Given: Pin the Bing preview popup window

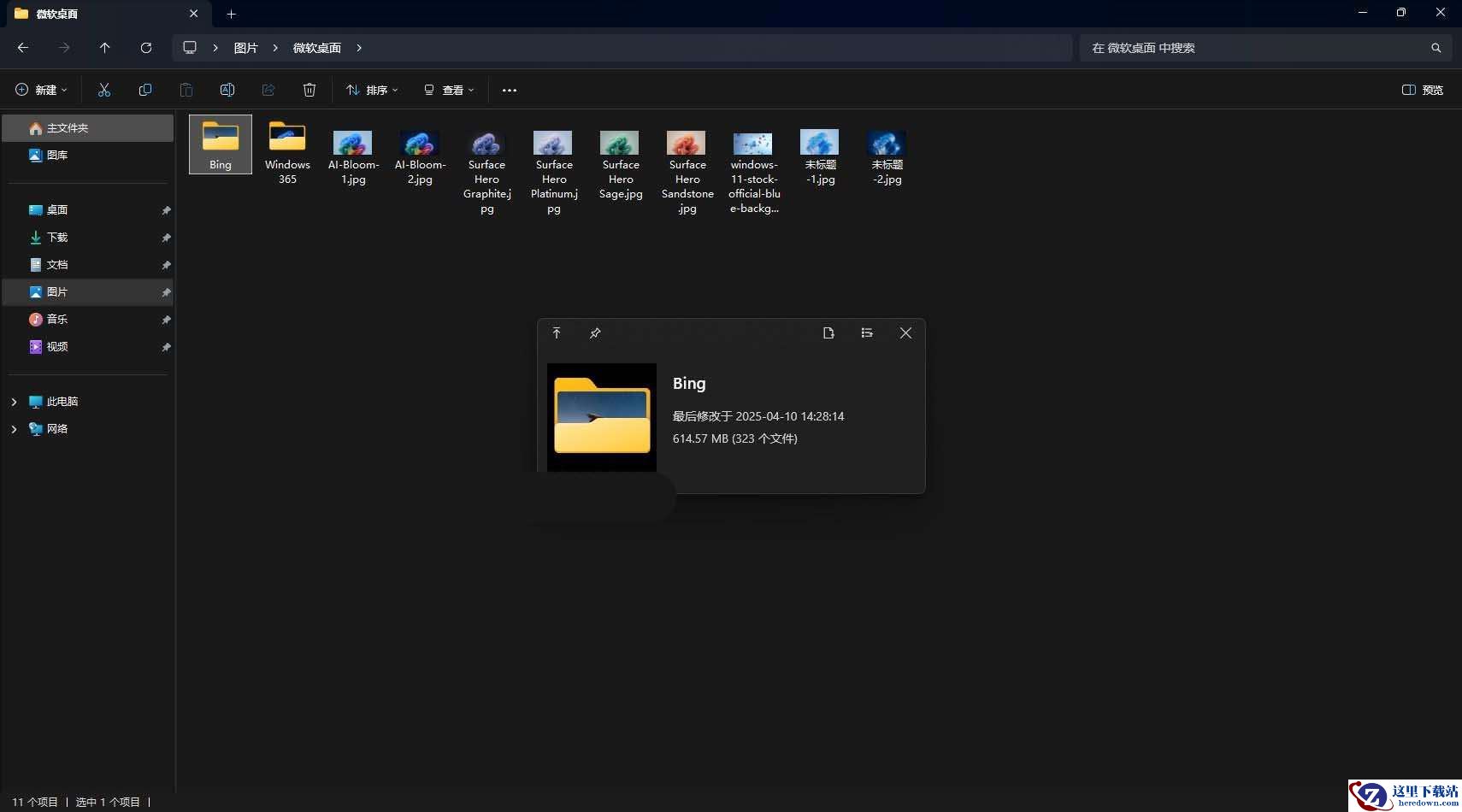Looking at the screenshot, I should click(x=595, y=333).
